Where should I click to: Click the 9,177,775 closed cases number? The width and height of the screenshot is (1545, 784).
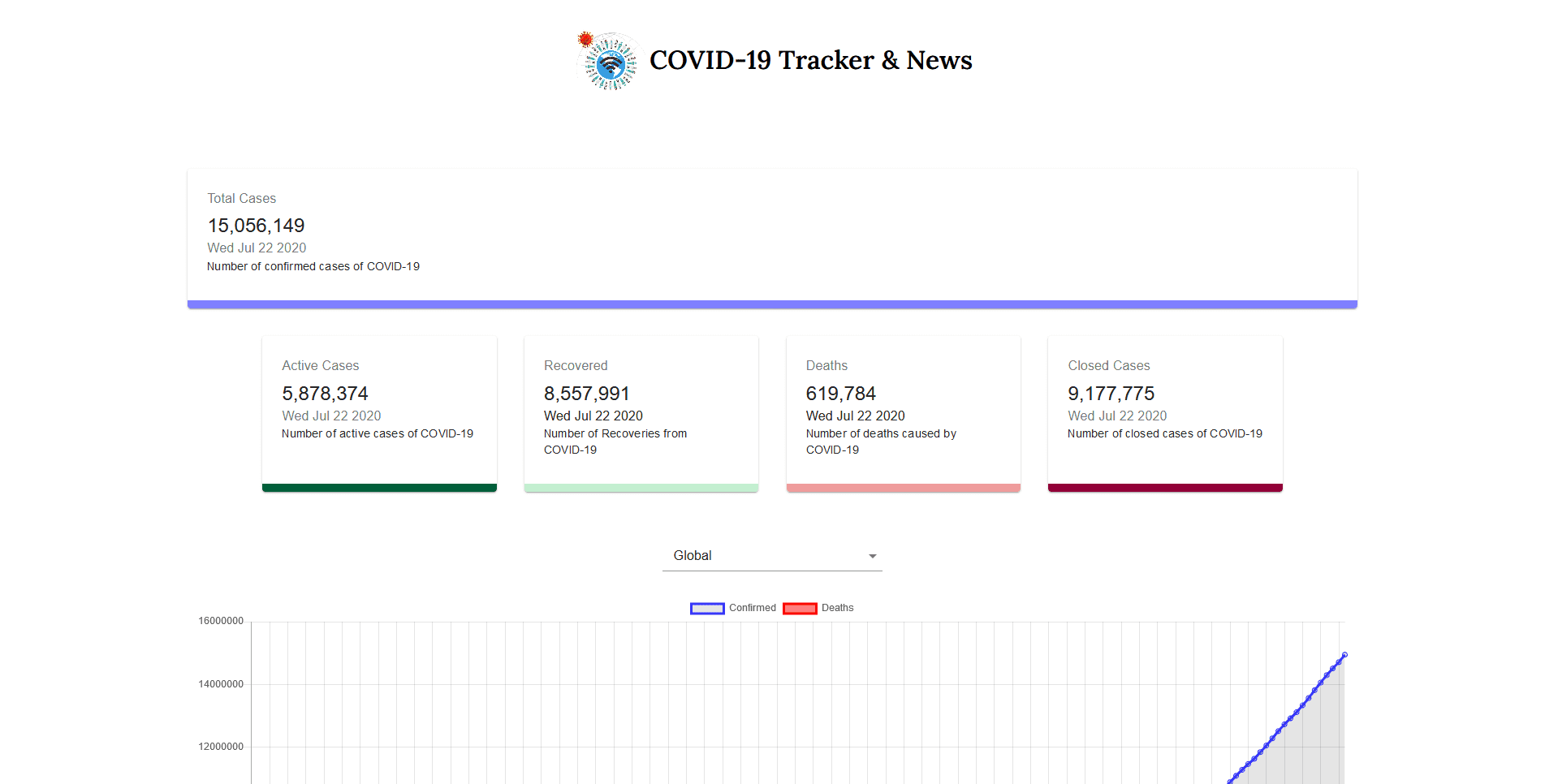(1111, 394)
